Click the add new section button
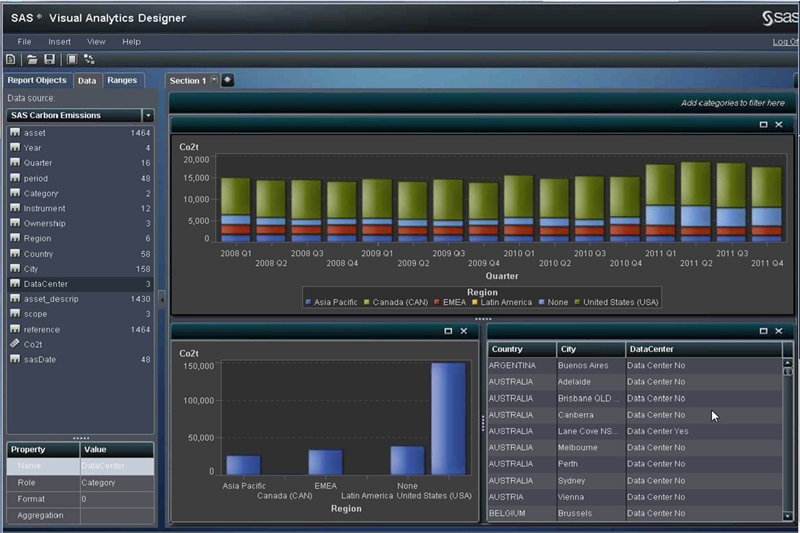Image resolution: width=800 pixels, height=533 pixels. [228, 80]
